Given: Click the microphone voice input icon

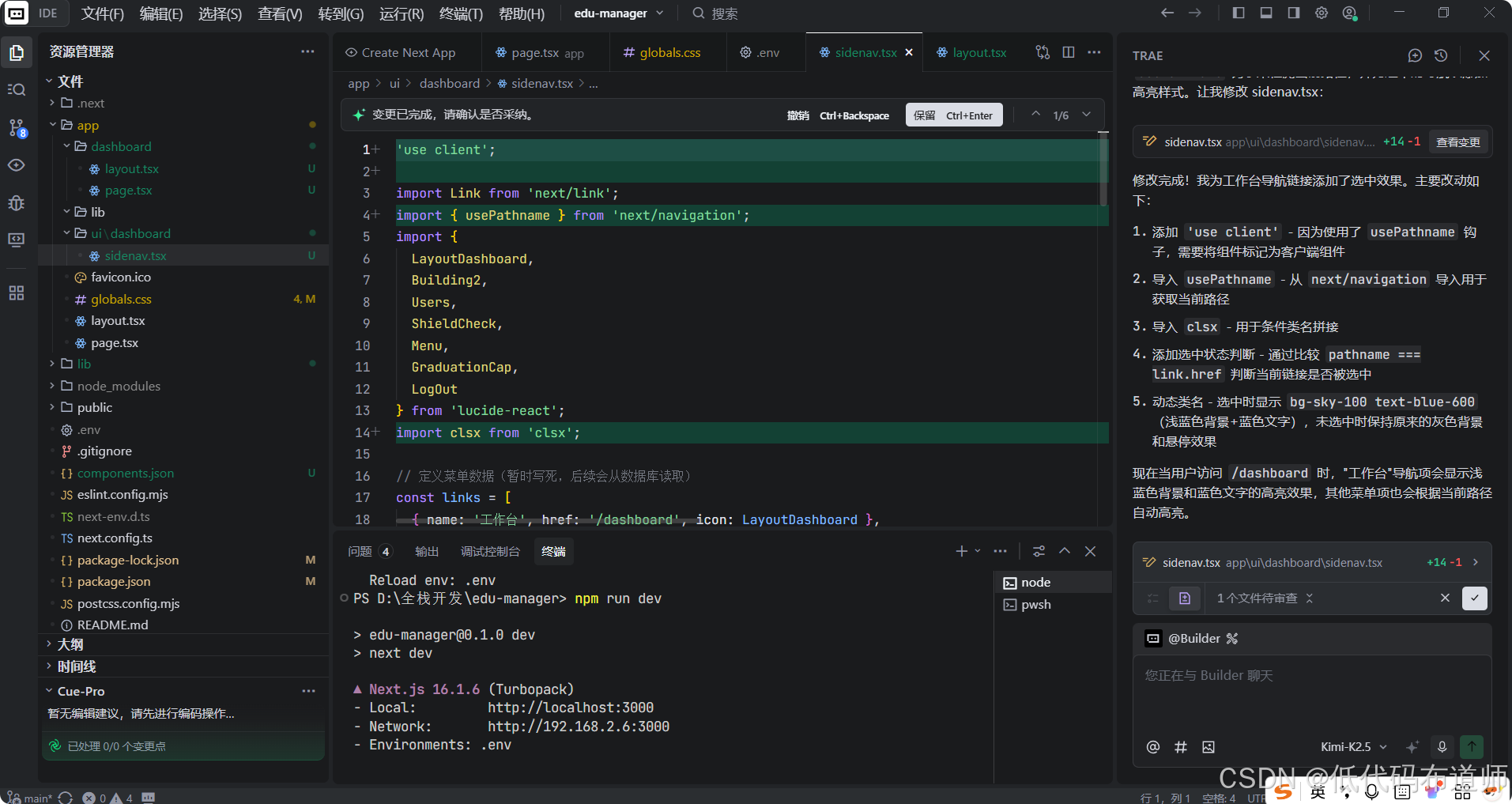Looking at the screenshot, I should (1442, 746).
